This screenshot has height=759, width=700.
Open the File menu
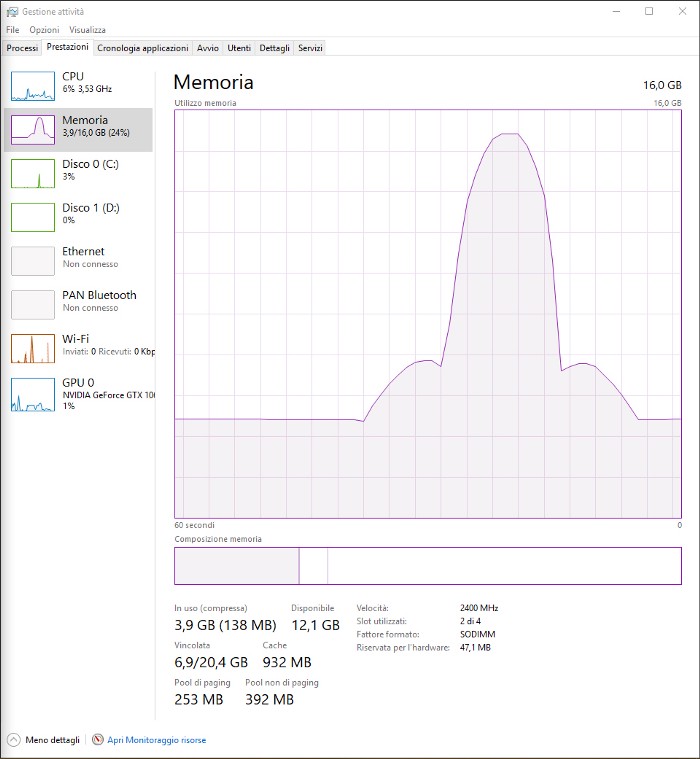click(x=13, y=30)
